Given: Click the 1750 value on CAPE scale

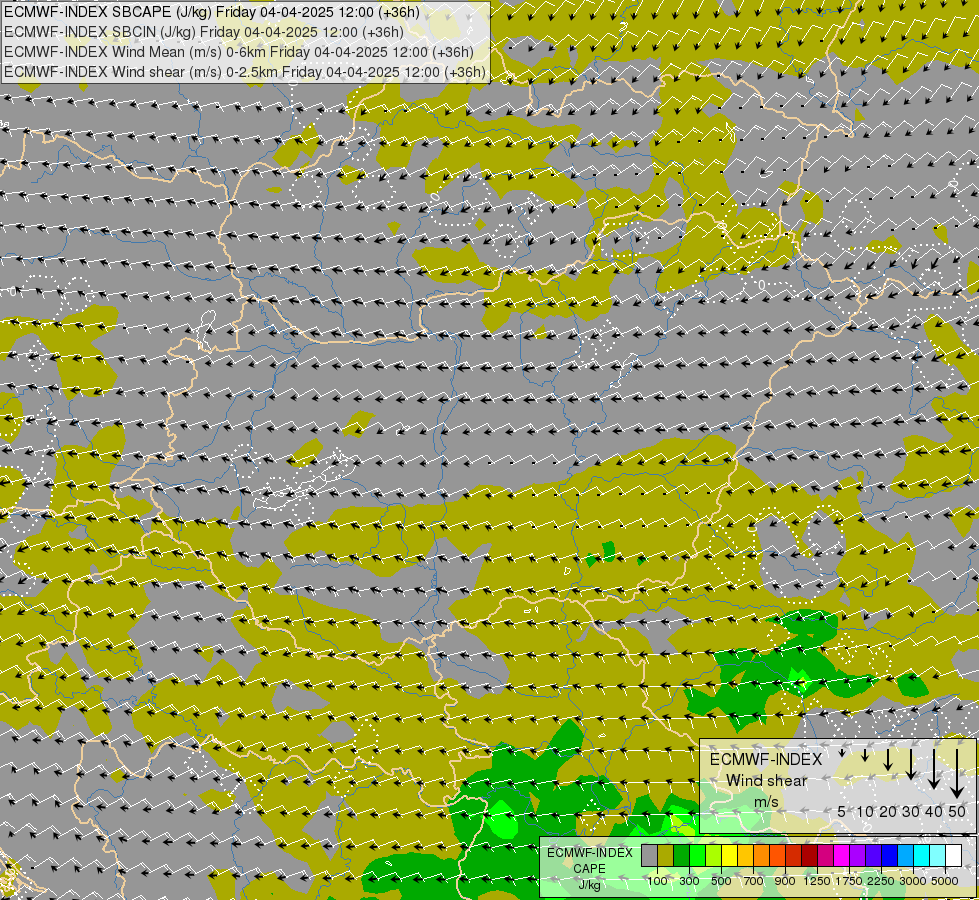Looking at the screenshot, I should pos(849,881).
